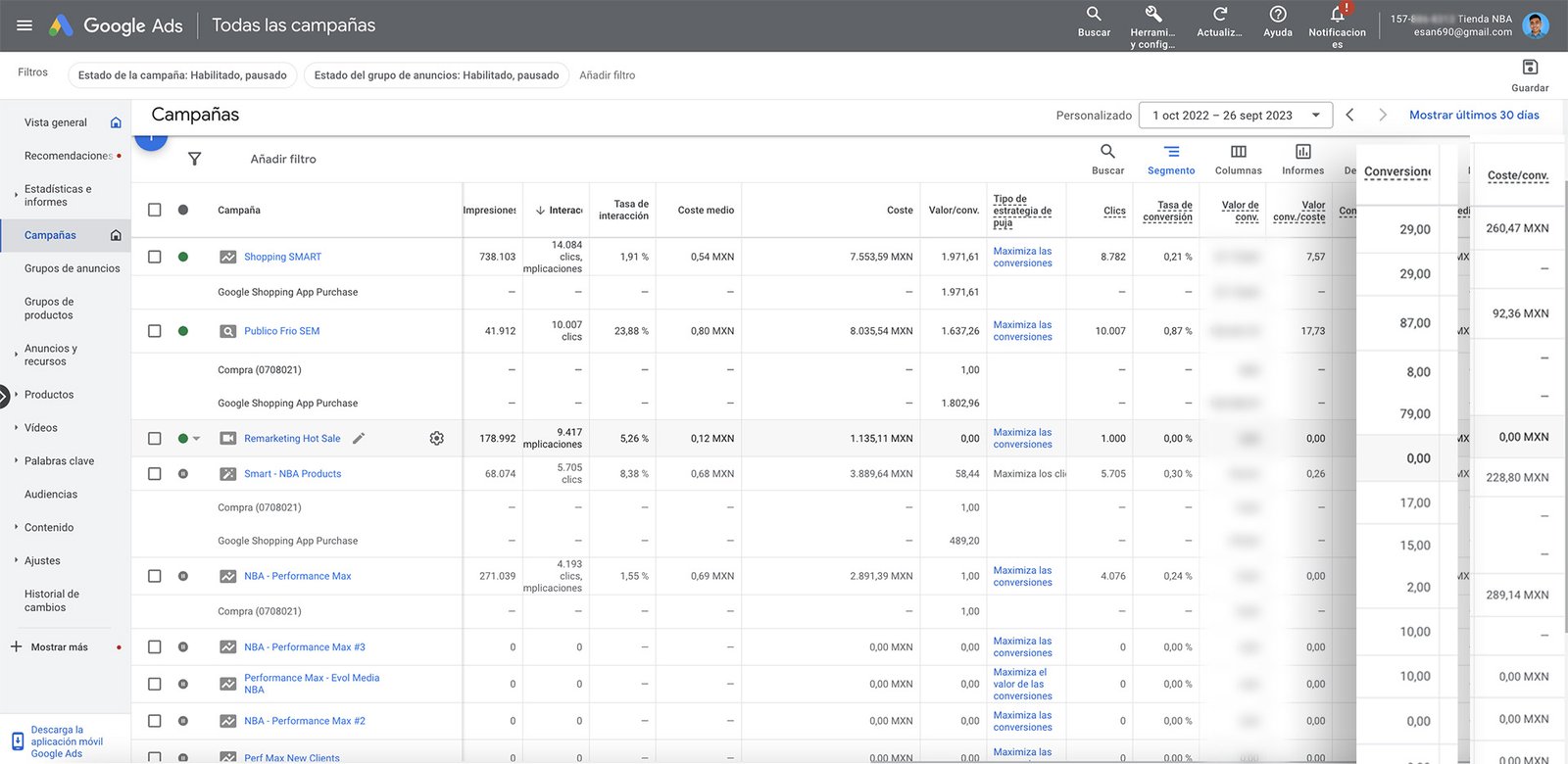Open Herramientas y configuración wrench
Screen dimensions: 1568x764
coord(1152,26)
